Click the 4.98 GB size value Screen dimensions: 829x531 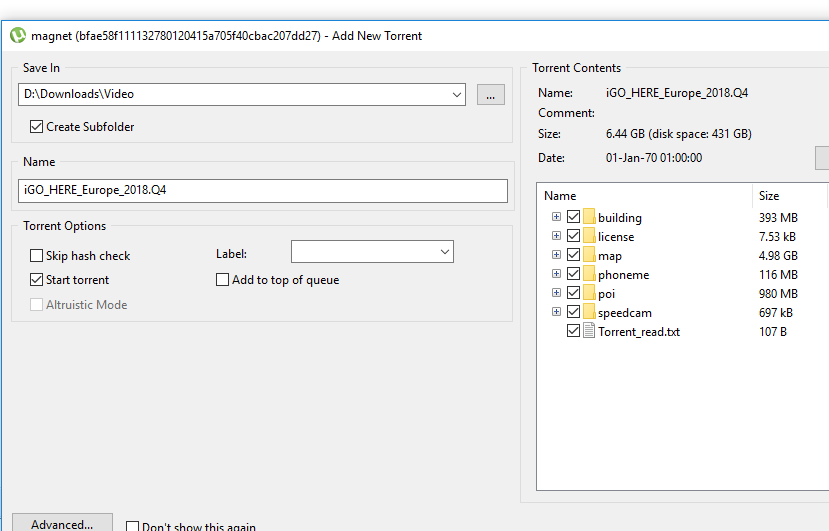click(x=778, y=255)
